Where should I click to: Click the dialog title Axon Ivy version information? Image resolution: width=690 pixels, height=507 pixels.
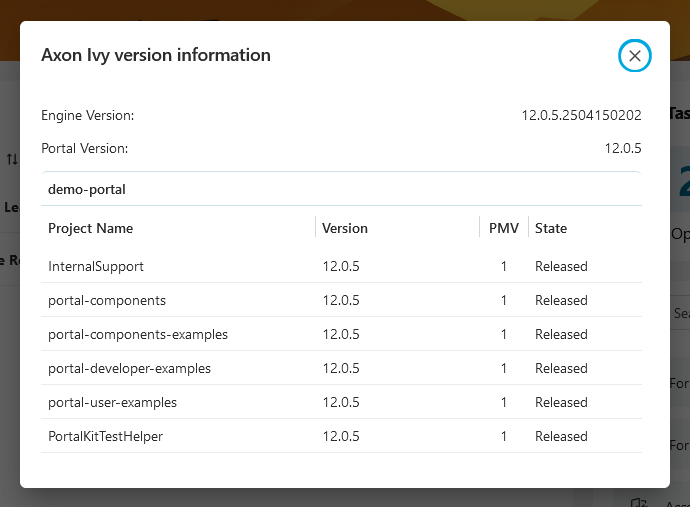(x=156, y=55)
